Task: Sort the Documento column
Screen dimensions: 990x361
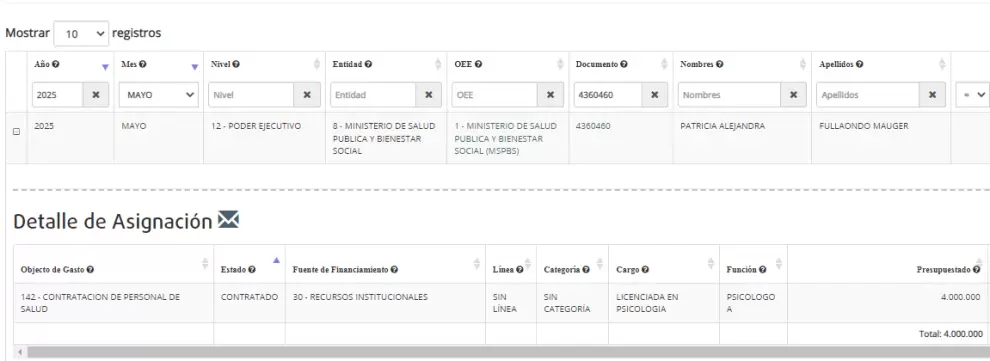Action: coord(664,64)
